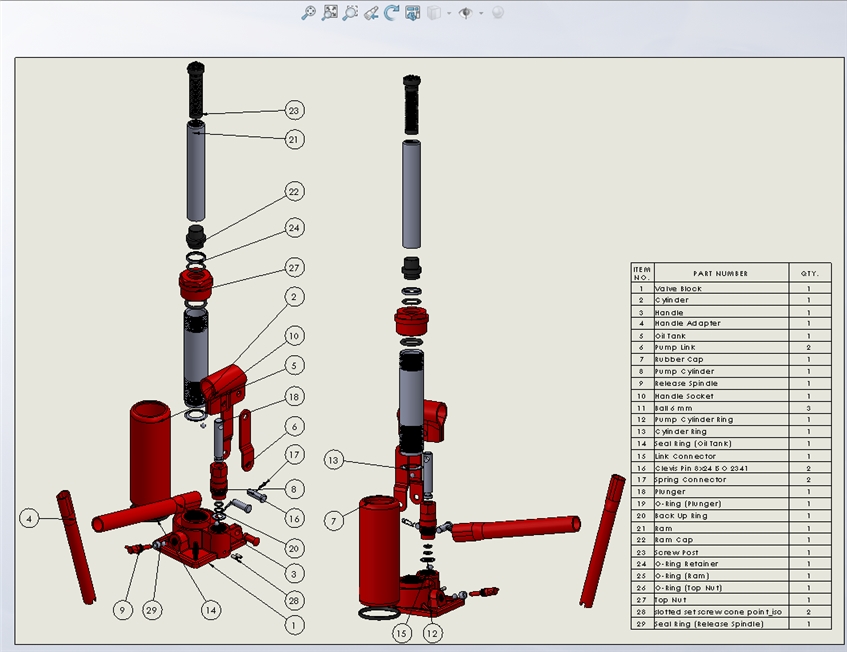This screenshot has height=652, width=847.
Task: Click balloon 2 annotation in left view
Action: 294,297
